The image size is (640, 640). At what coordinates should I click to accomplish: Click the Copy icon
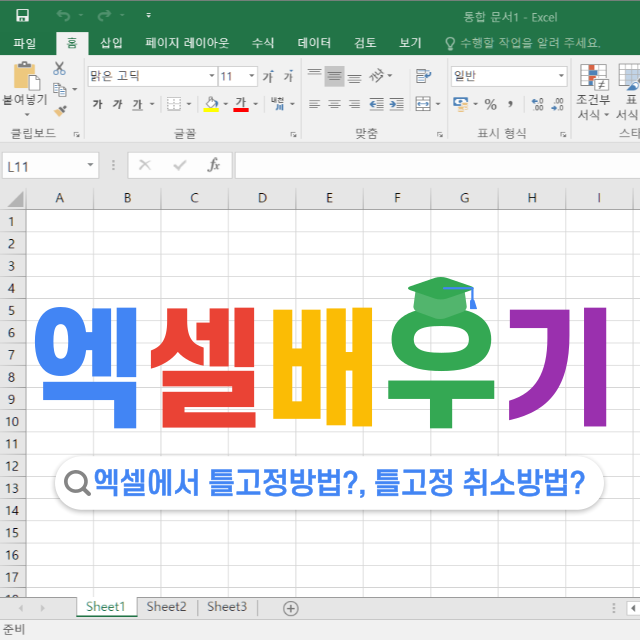pos(60,89)
